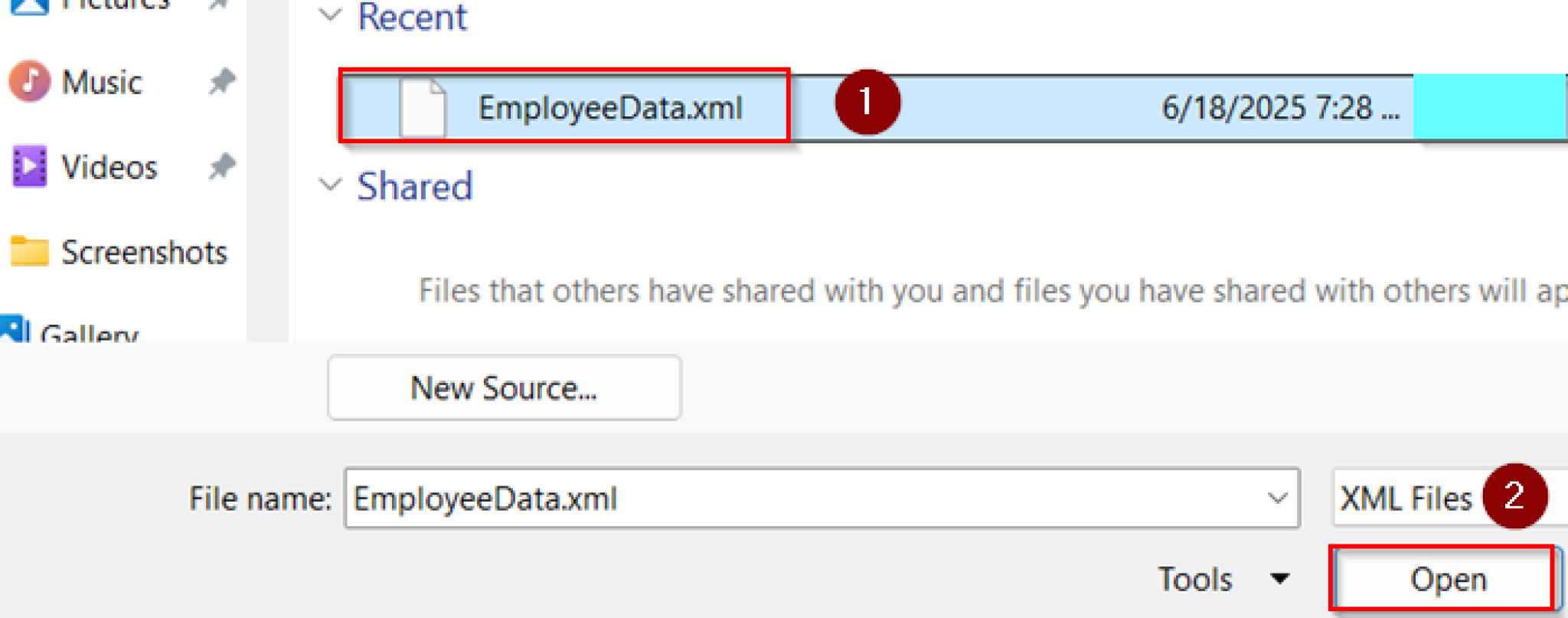Viewport: 1568px width, 618px height.
Task: Click the pin icon next to Music
Action: [221, 81]
